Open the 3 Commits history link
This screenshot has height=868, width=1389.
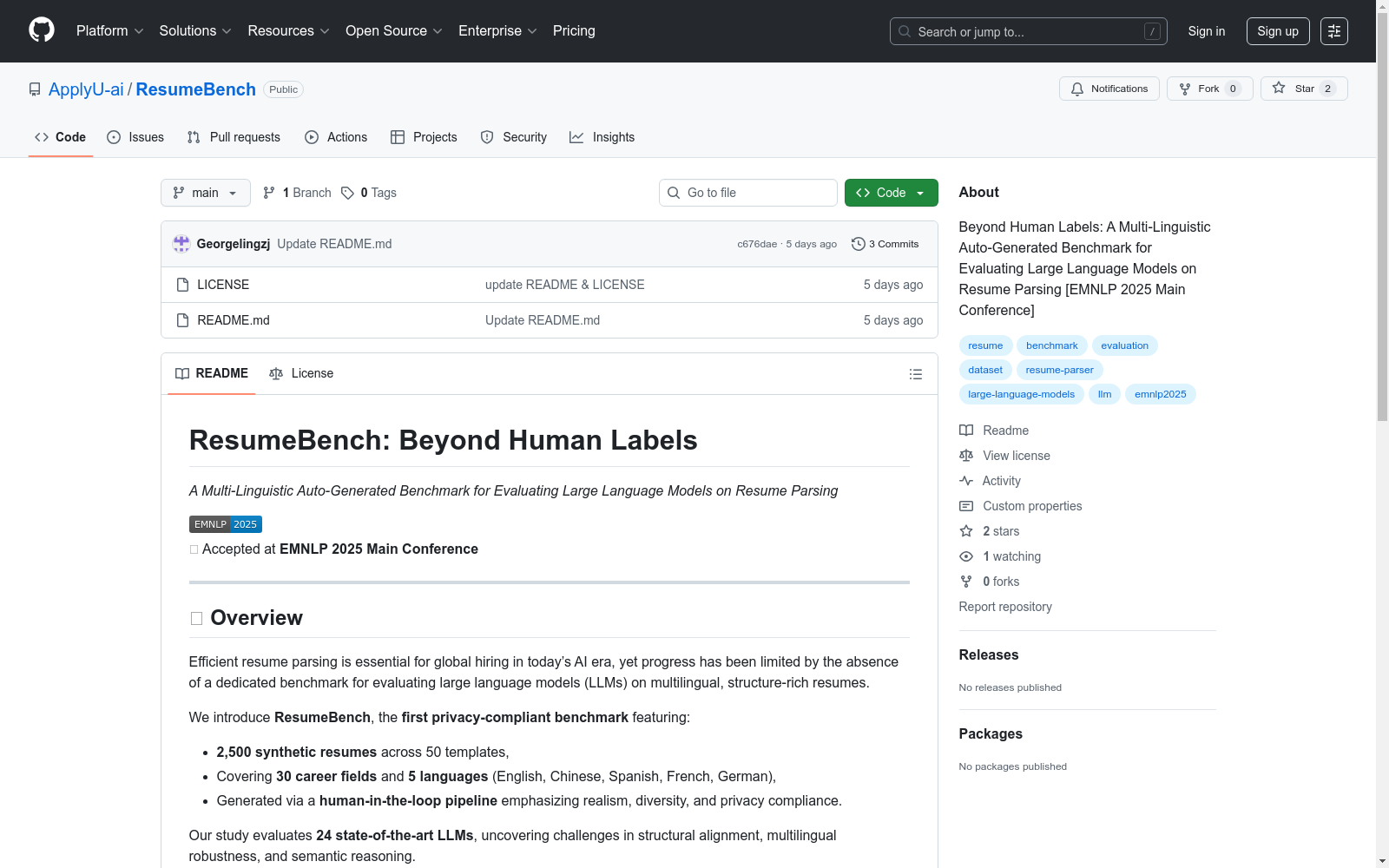pos(885,244)
